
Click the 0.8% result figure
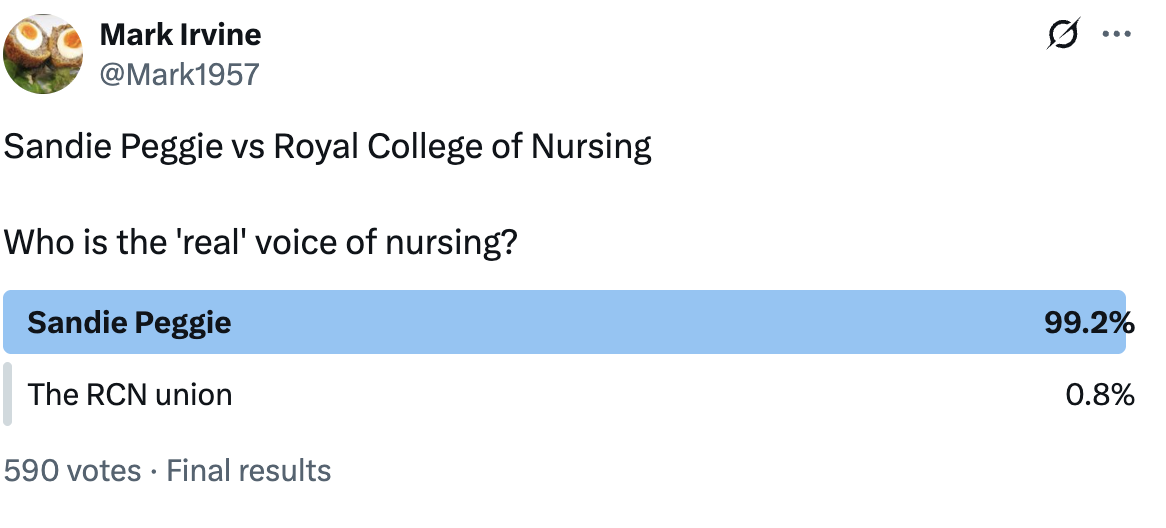(x=1100, y=395)
